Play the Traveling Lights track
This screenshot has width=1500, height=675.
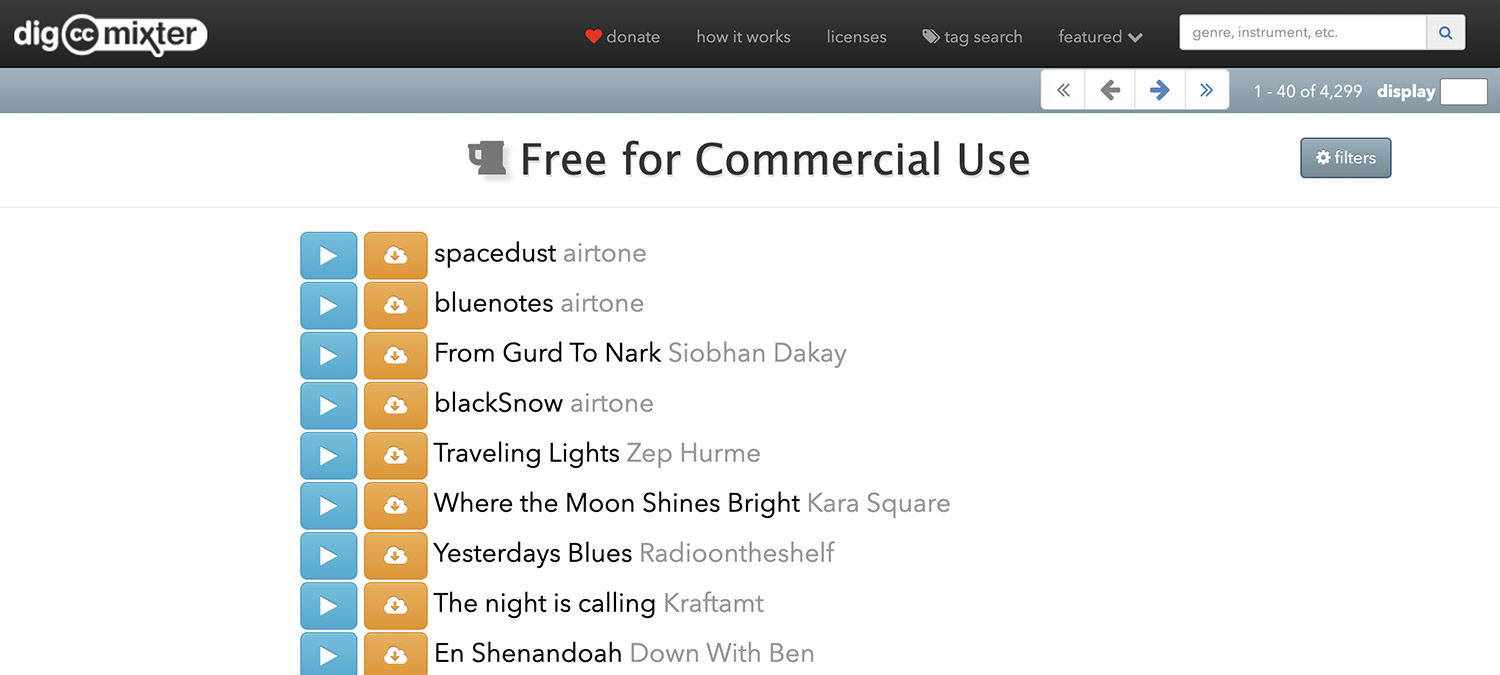tap(328, 455)
